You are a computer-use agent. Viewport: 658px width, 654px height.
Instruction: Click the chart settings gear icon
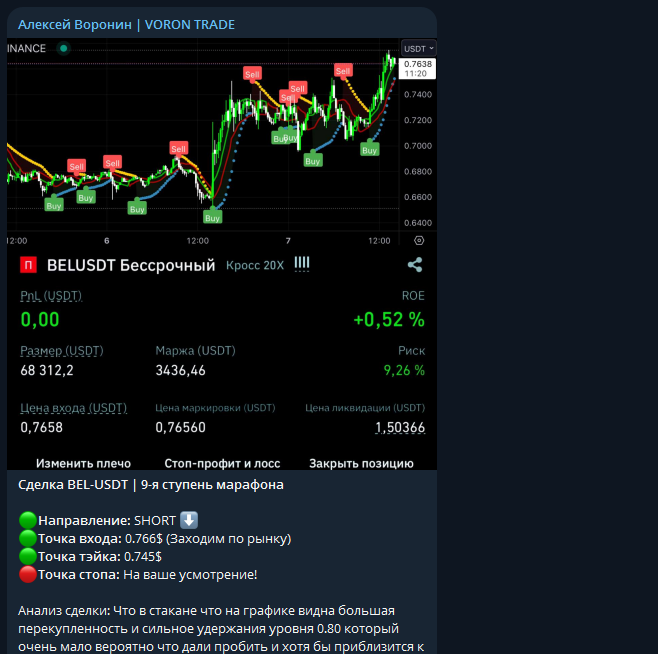pyautogui.click(x=419, y=241)
